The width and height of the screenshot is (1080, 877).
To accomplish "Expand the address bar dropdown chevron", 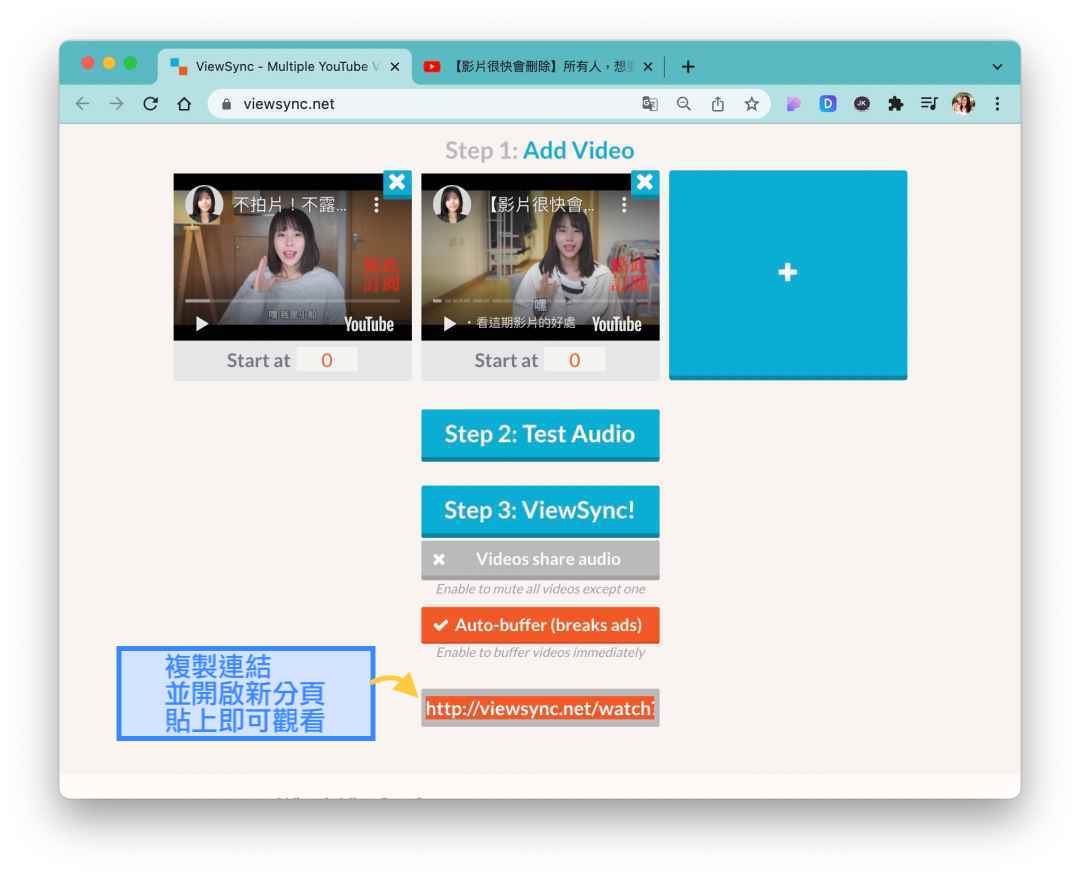I will (x=997, y=67).
